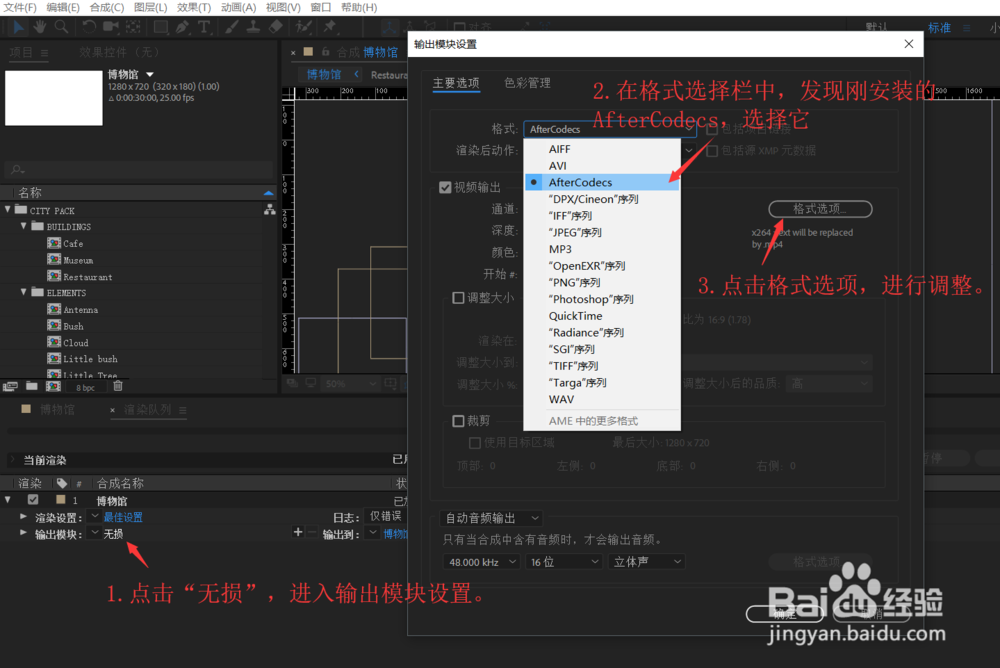Image resolution: width=1000 pixels, height=668 pixels.
Task: Open the 立体声 channels dropdown
Action: 647,562
